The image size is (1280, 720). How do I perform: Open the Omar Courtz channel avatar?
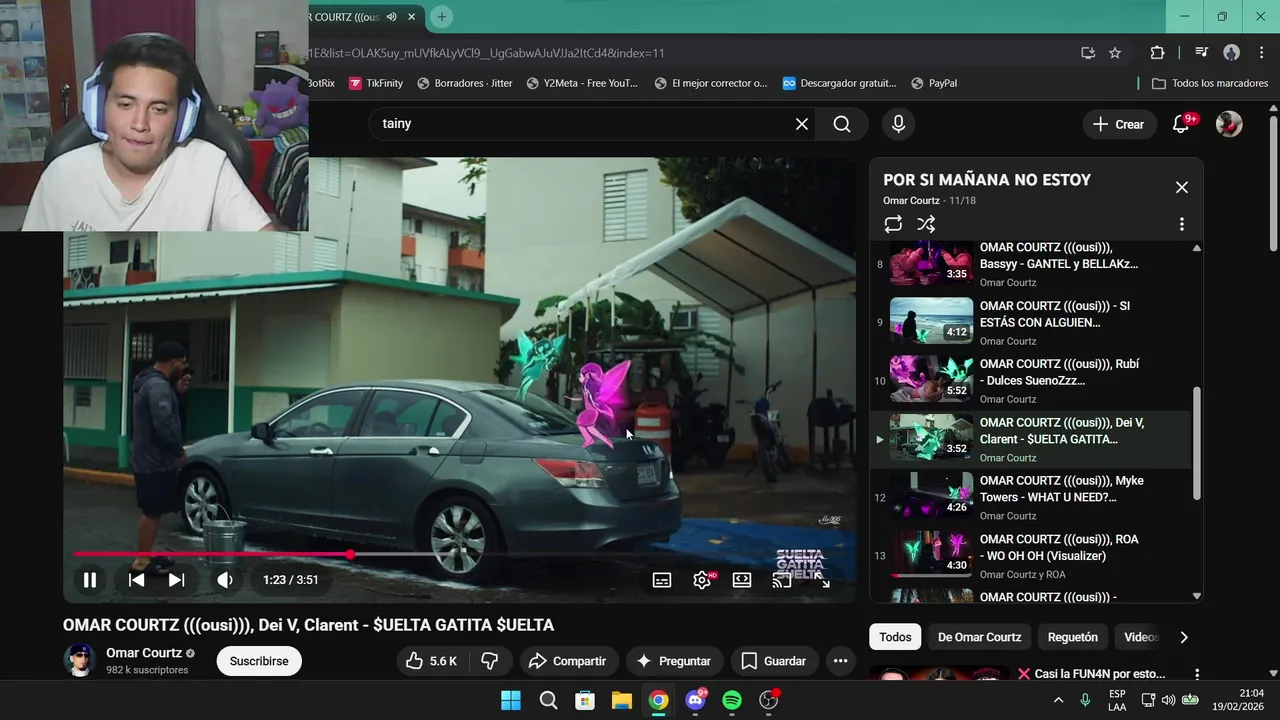79,660
